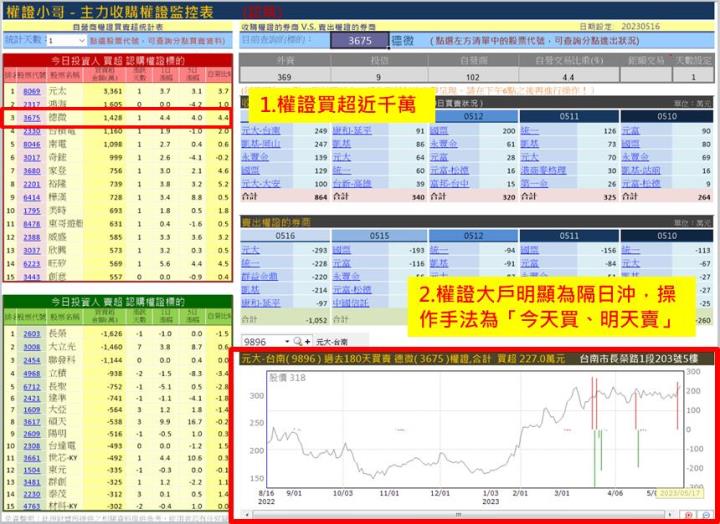Open the 元大-台南 buying broker link
The width and height of the screenshot is (720, 524).
(260, 131)
